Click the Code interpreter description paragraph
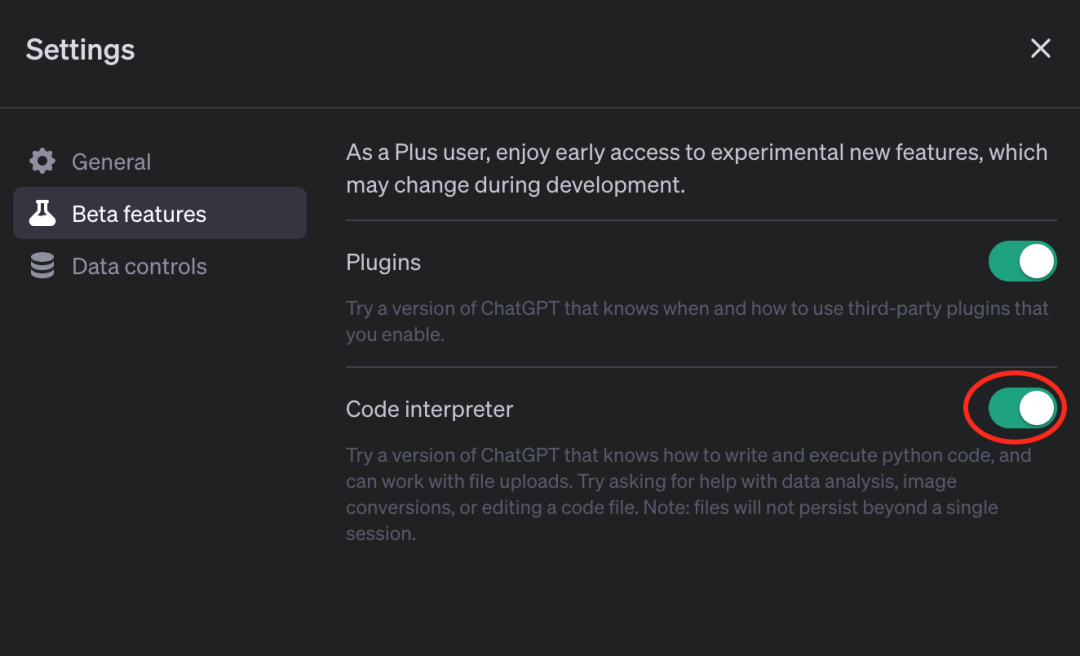Image resolution: width=1080 pixels, height=656 pixels. tap(688, 481)
